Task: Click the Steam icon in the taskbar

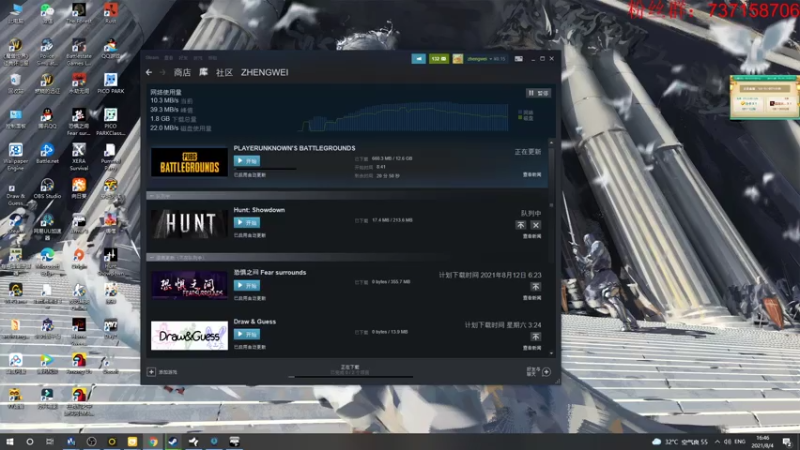Action: coord(173,442)
